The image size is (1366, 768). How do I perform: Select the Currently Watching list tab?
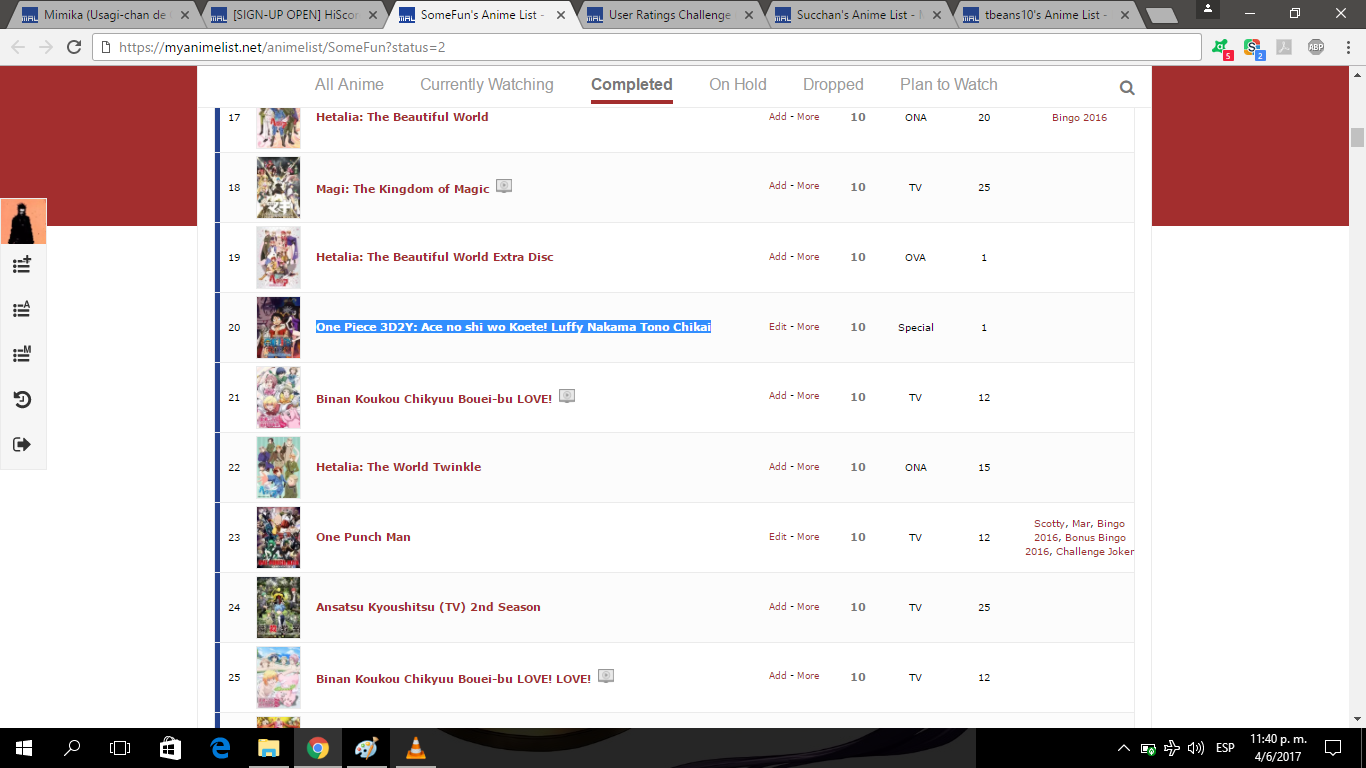click(x=487, y=85)
